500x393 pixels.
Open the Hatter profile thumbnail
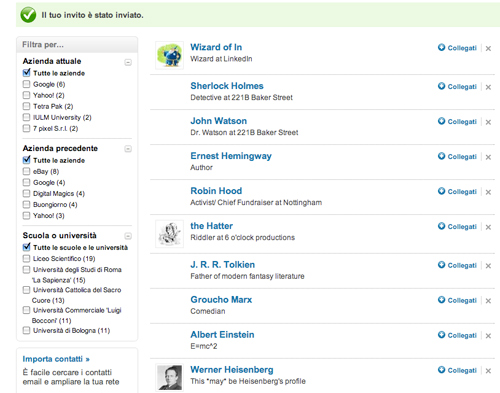point(169,234)
